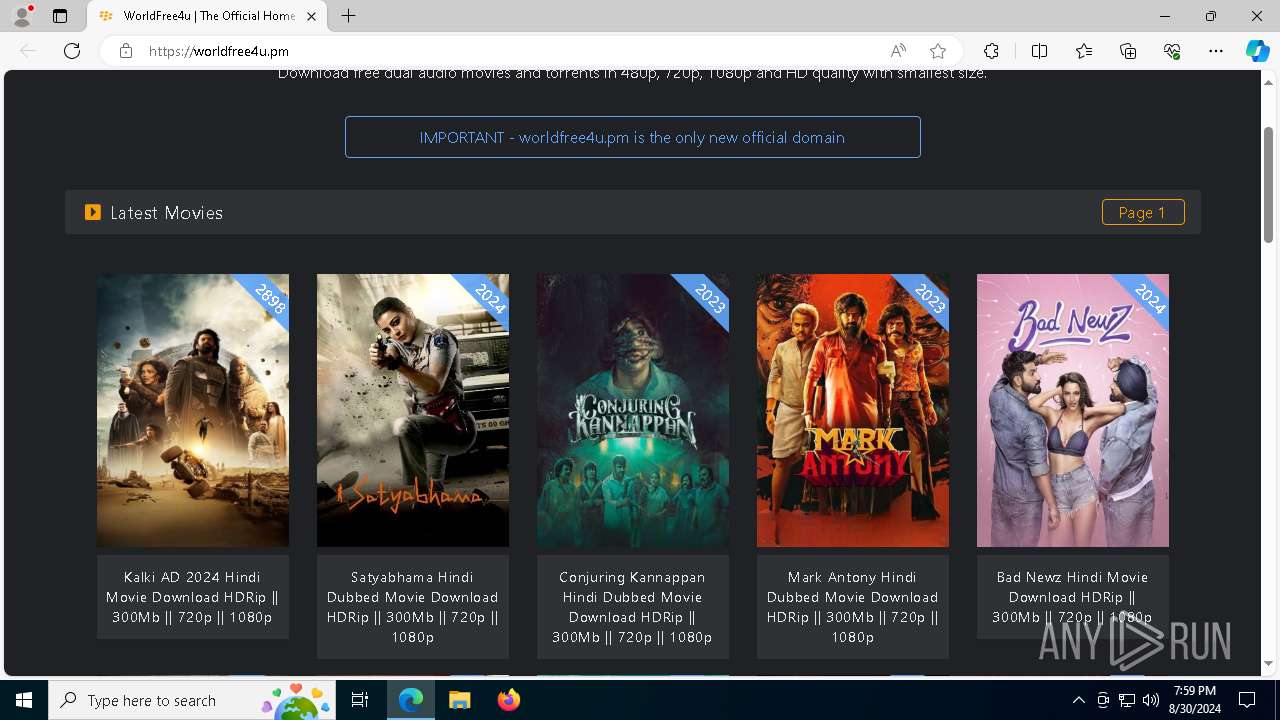The width and height of the screenshot is (1280, 720).
Task: Open Kalki AD movie poster
Action: click(193, 410)
